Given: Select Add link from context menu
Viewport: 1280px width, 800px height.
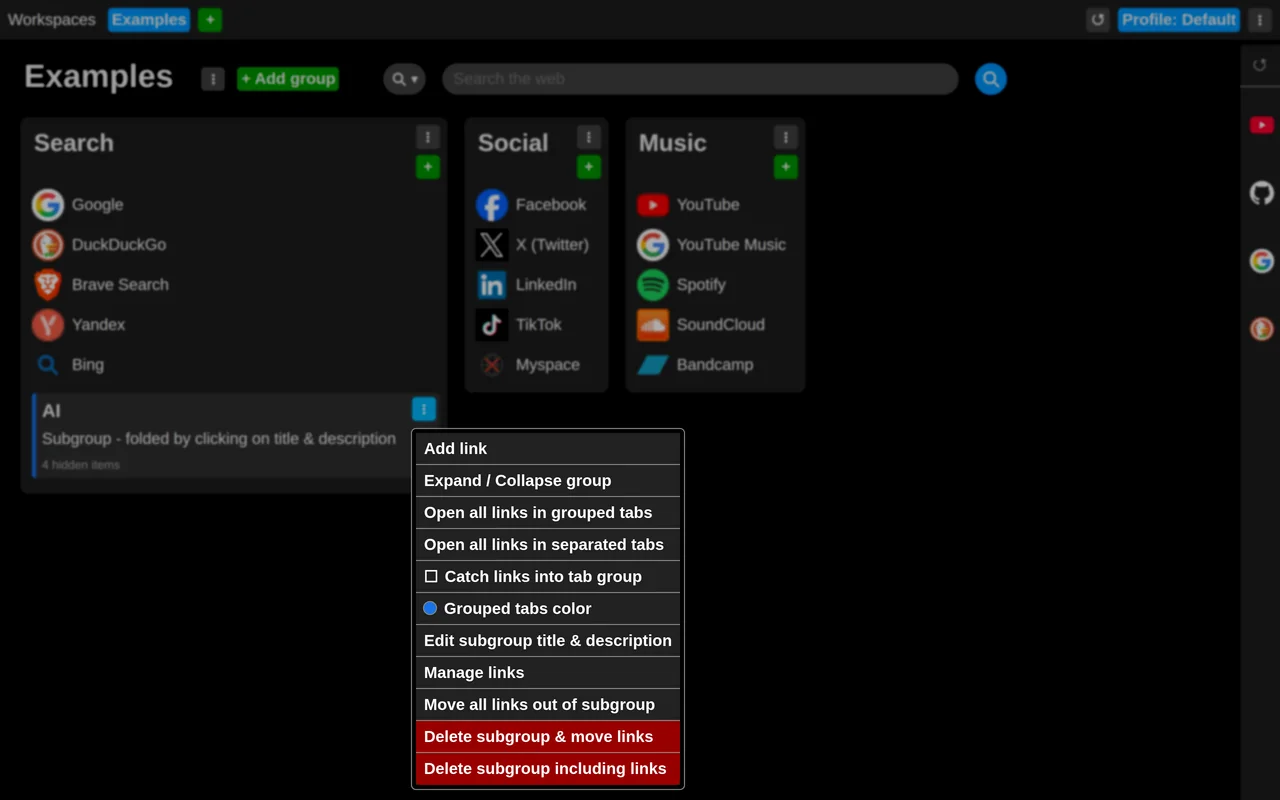Looking at the screenshot, I should click(548, 449).
